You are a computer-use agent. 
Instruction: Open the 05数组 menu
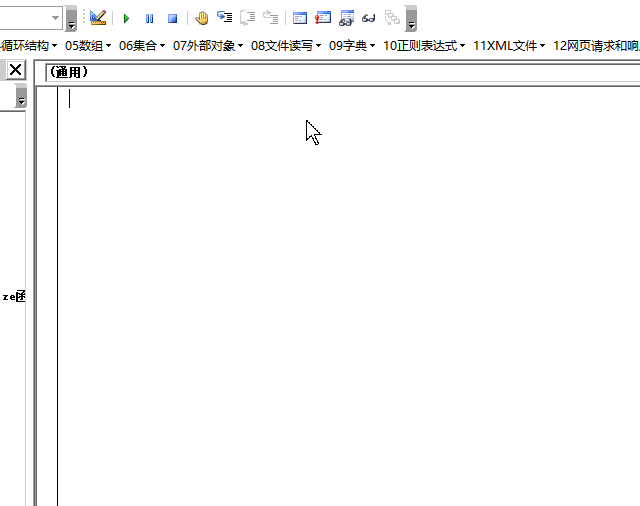[x=88, y=46]
